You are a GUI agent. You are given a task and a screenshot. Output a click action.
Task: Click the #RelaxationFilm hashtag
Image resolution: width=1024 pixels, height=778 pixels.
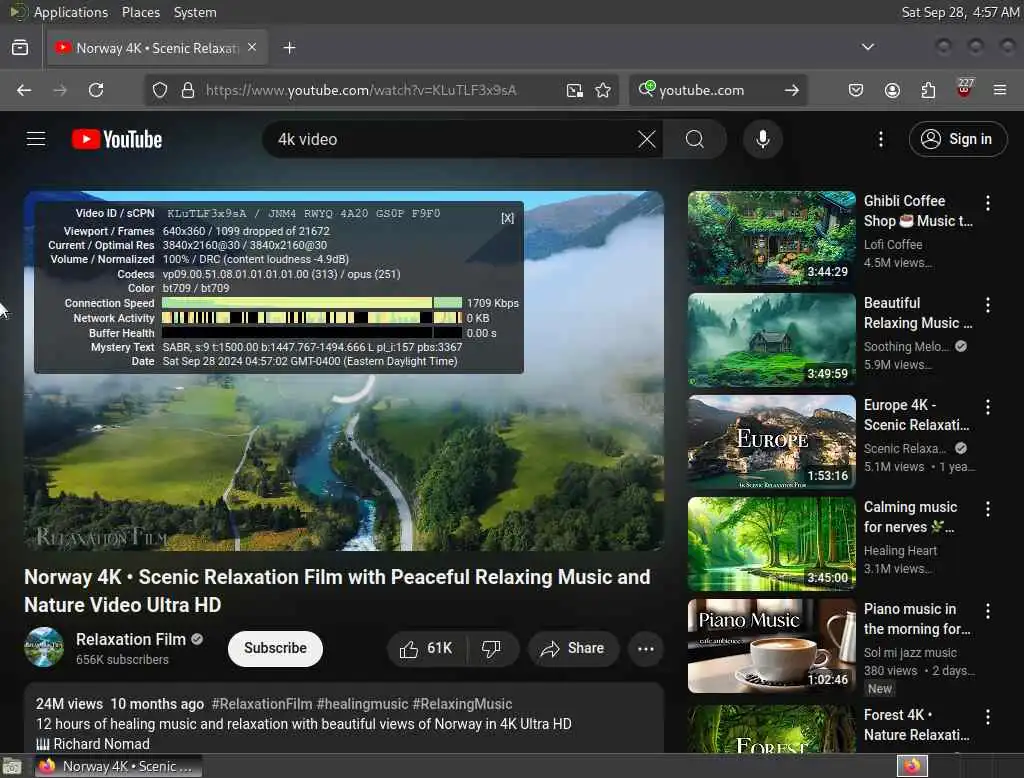262,704
